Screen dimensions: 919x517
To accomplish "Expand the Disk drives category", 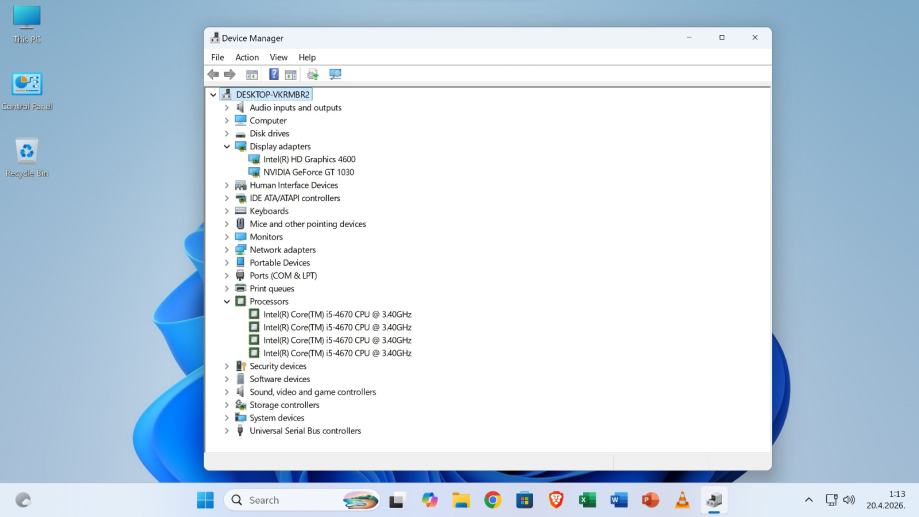I will [x=227, y=134].
